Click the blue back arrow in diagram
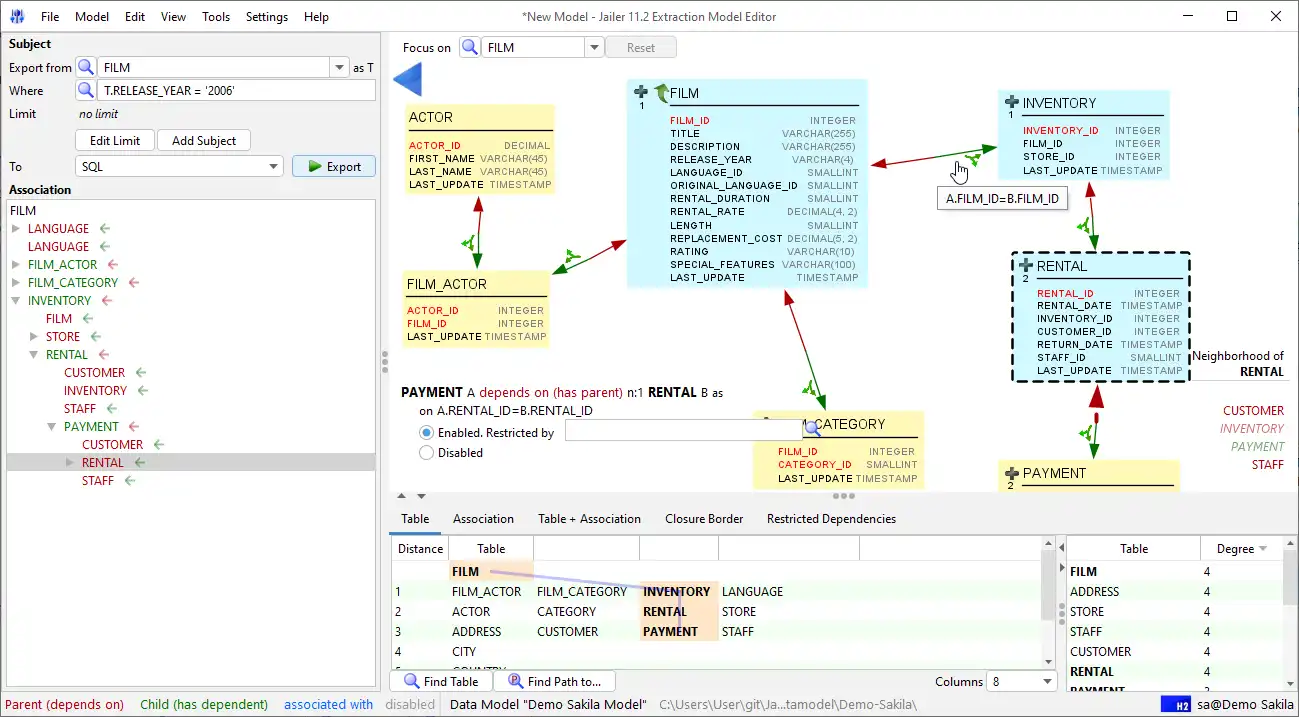The image size is (1299, 717). [408, 79]
